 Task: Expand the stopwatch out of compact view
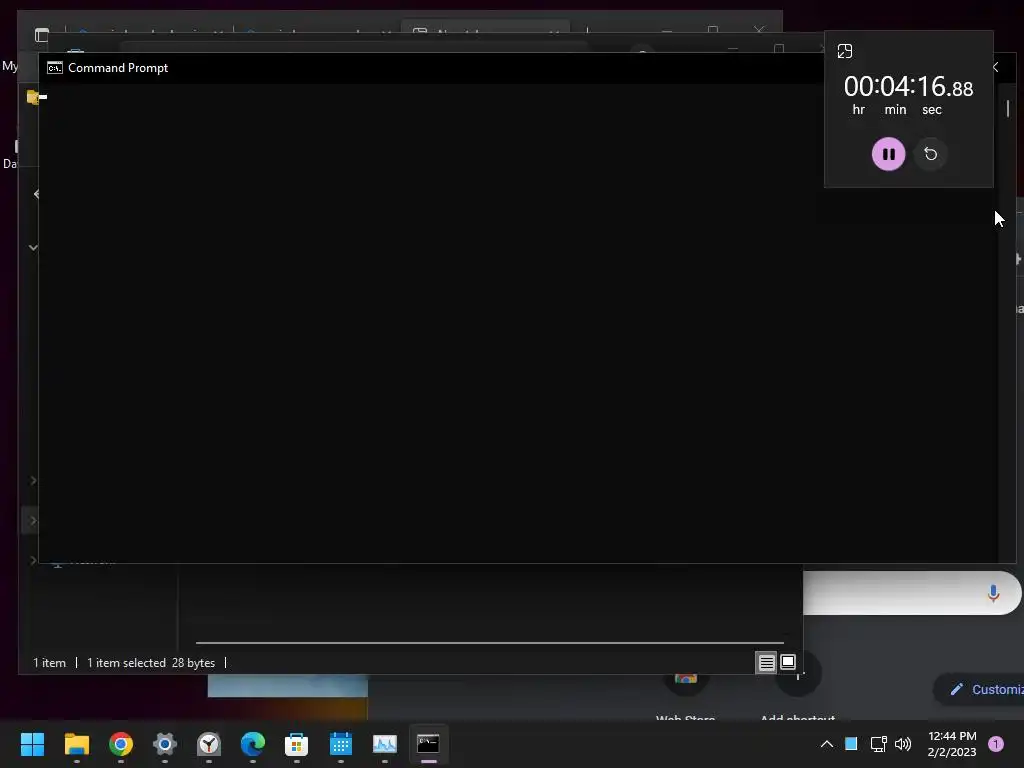(x=844, y=52)
